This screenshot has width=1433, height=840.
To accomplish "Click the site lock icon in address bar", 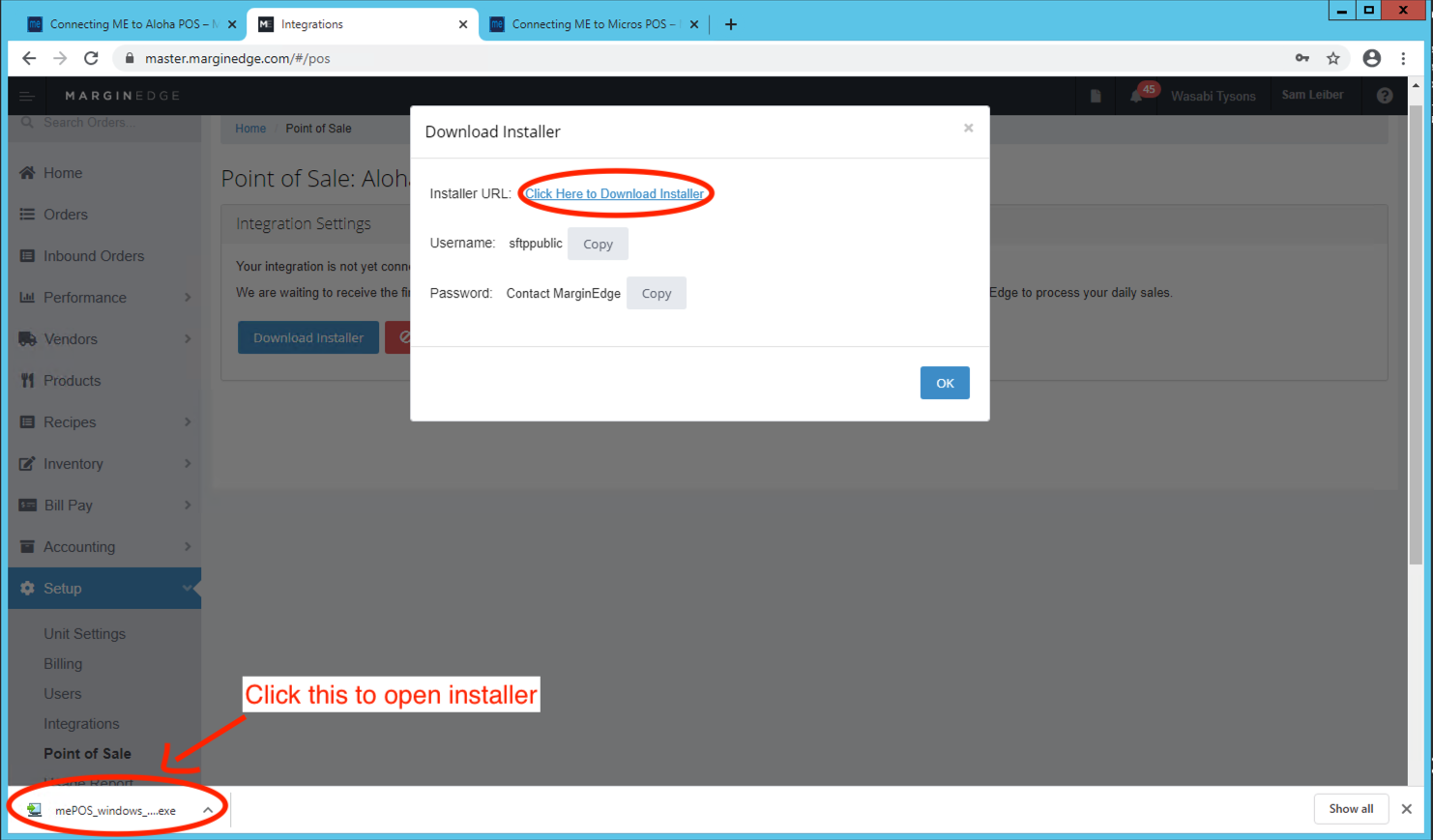I will click(x=130, y=58).
